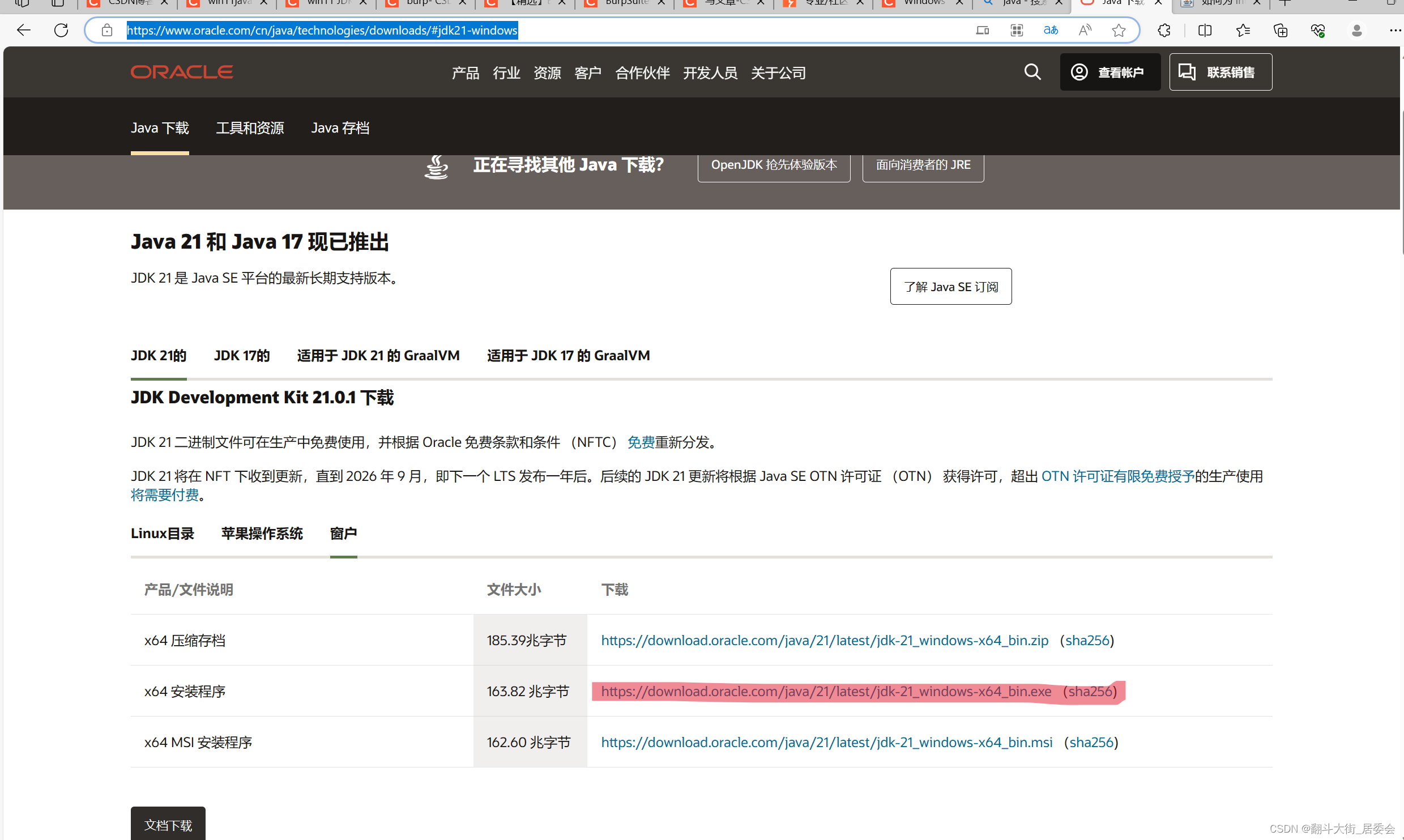Click the browser back arrow

23,30
